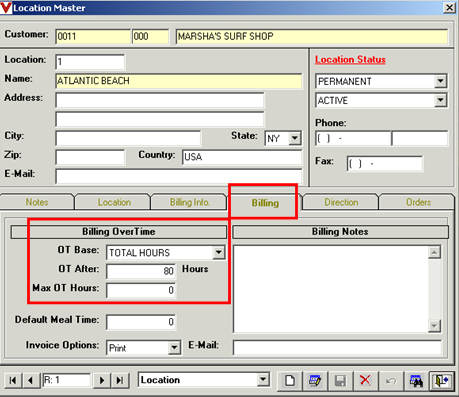Open the Invoice Options Print dropdown
This screenshot has width=459, height=397.
point(174,348)
